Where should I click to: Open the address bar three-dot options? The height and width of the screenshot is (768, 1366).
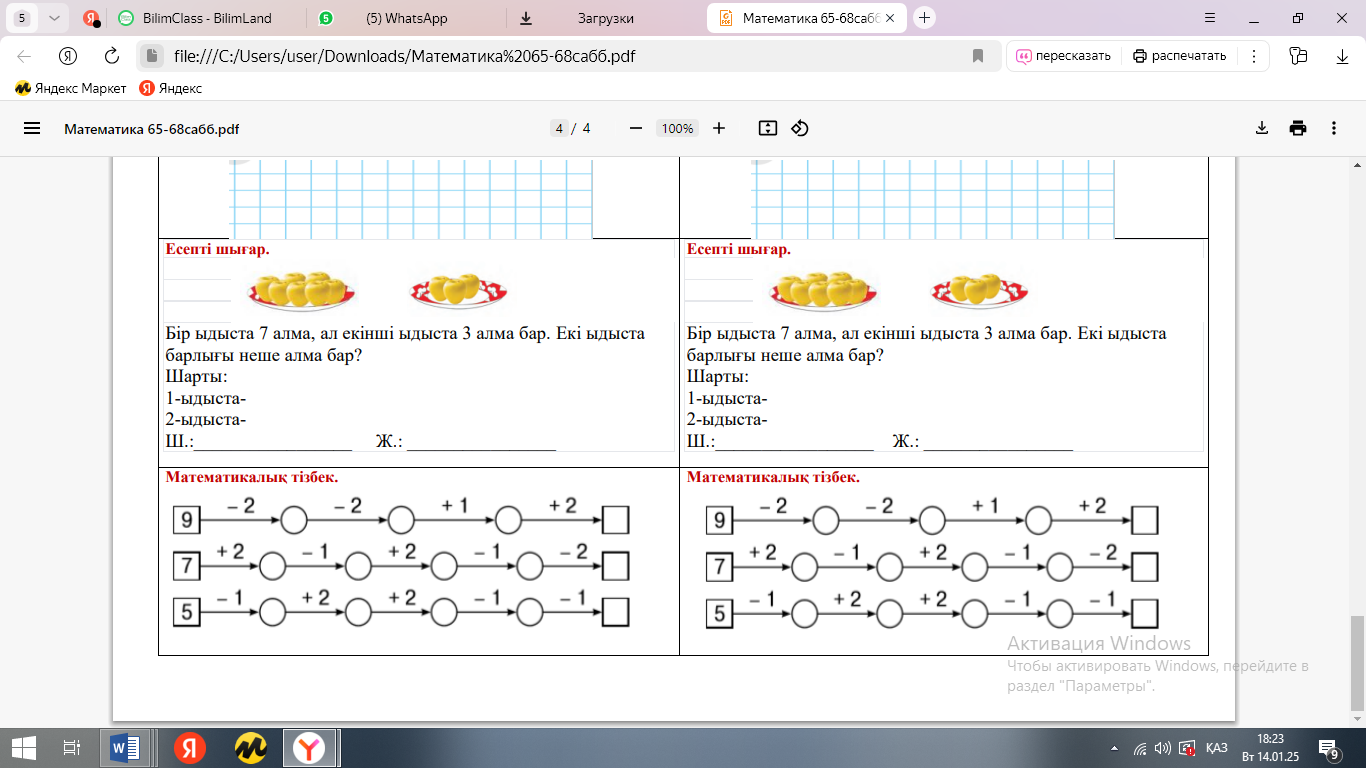[1253, 56]
